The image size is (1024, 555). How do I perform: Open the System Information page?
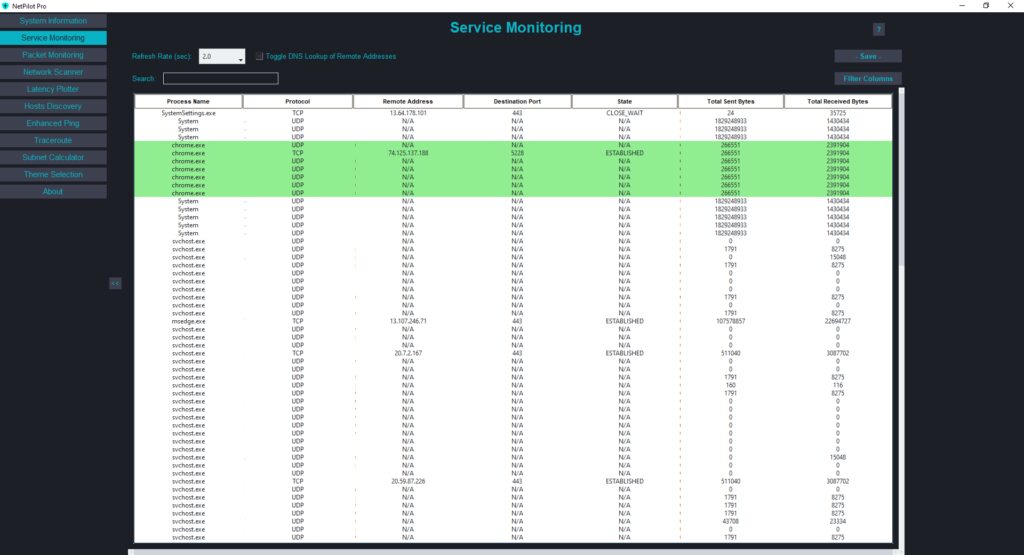53,21
